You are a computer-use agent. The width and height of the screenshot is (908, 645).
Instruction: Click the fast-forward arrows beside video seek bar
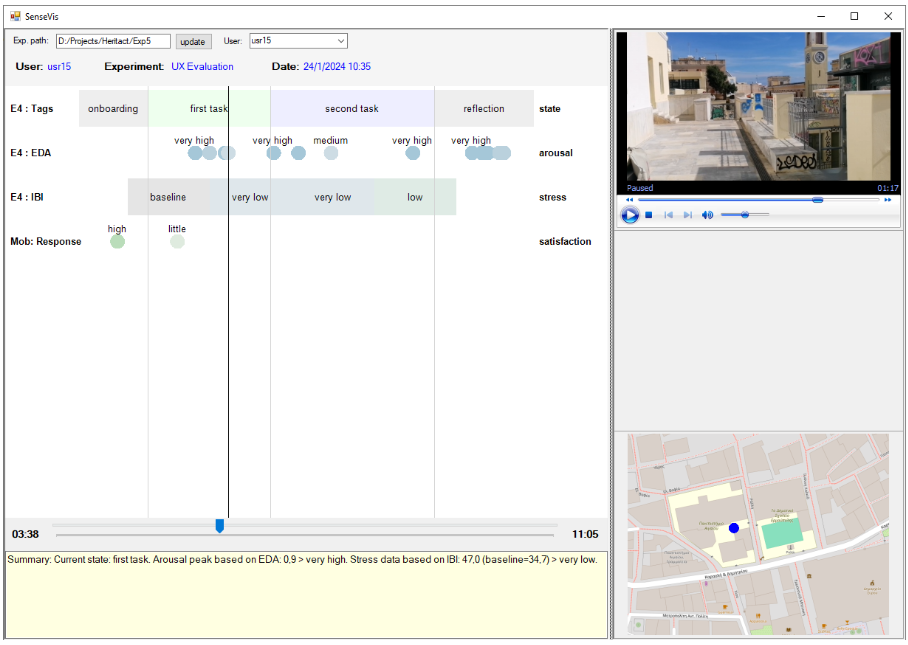pyautogui.click(x=887, y=200)
